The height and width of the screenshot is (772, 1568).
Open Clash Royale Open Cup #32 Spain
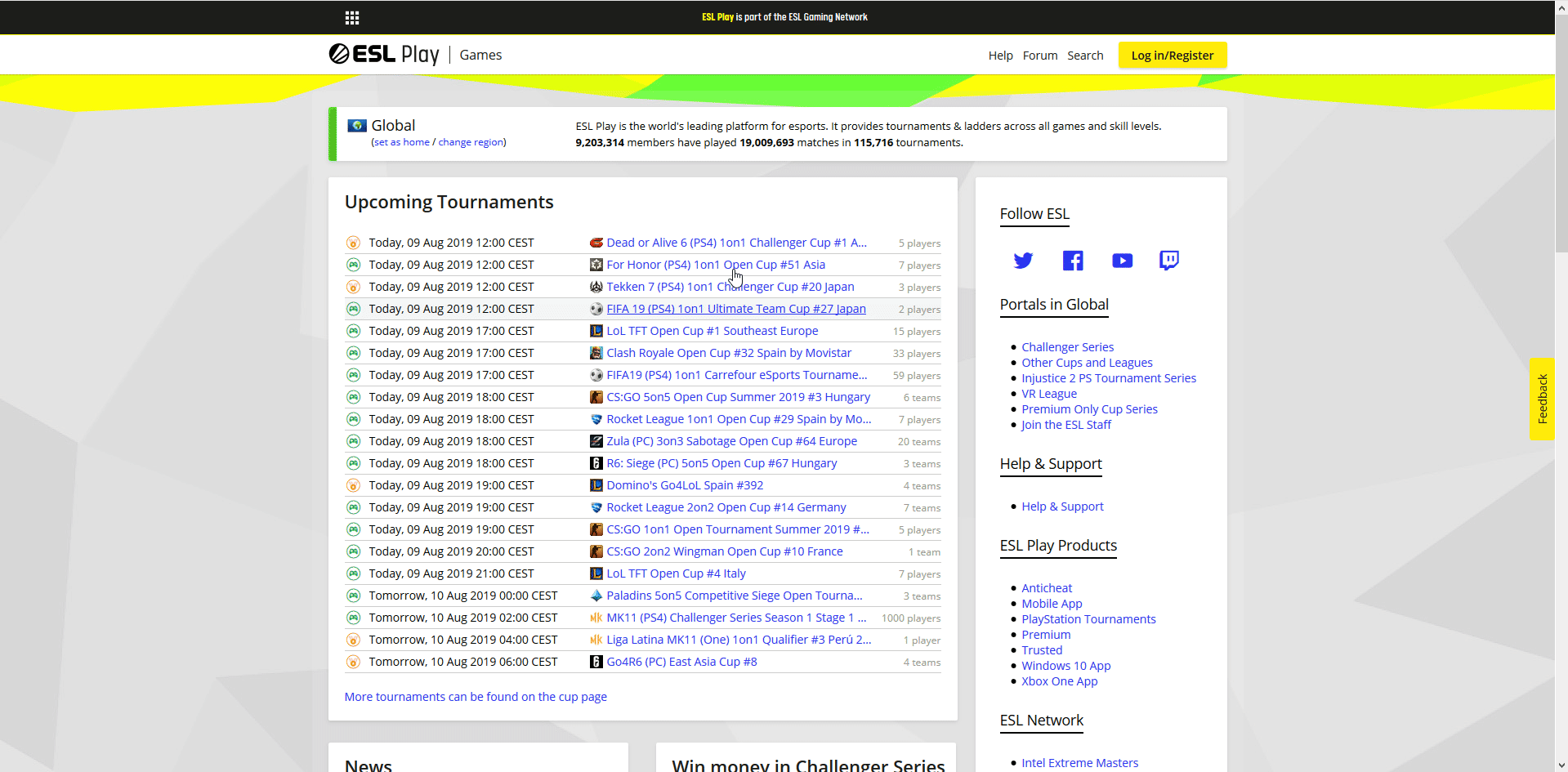(x=729, y=353)
